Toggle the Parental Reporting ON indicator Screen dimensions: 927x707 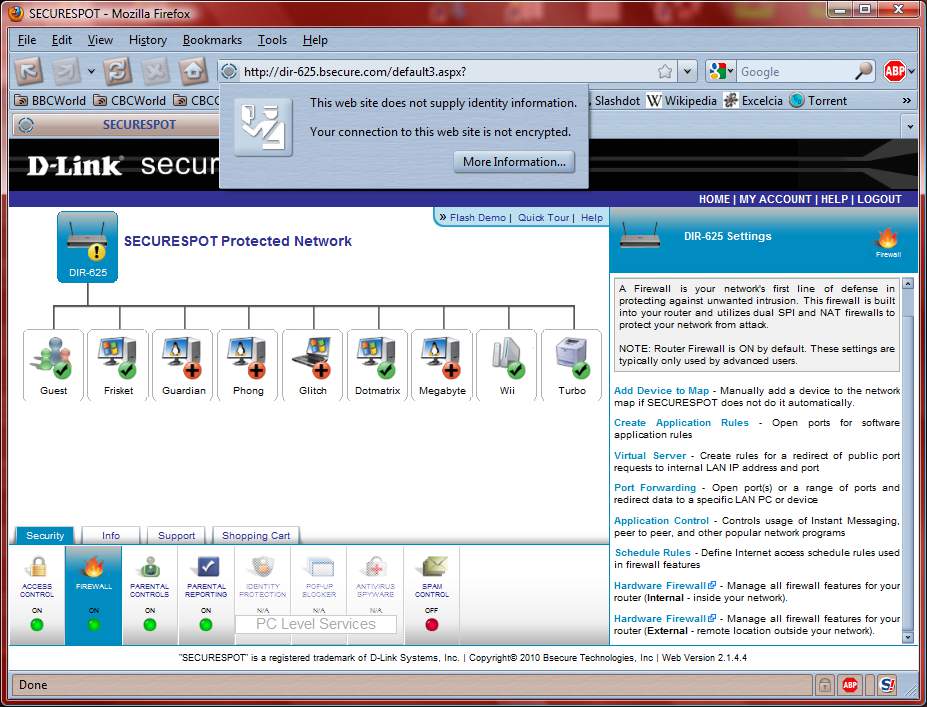coord(206,624)
